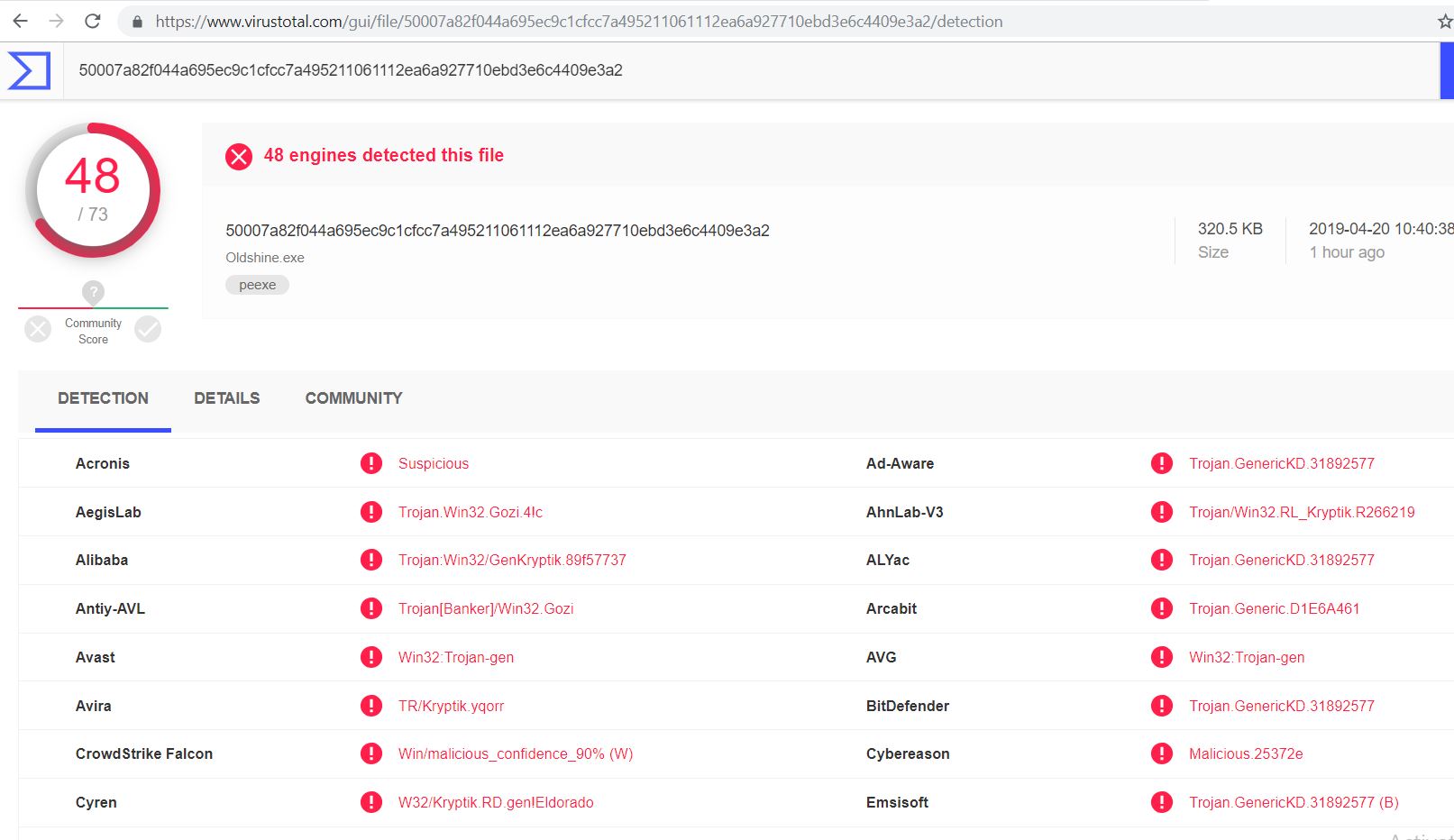Vote harmless with community check icon
1454x840 pixels.
148,329
